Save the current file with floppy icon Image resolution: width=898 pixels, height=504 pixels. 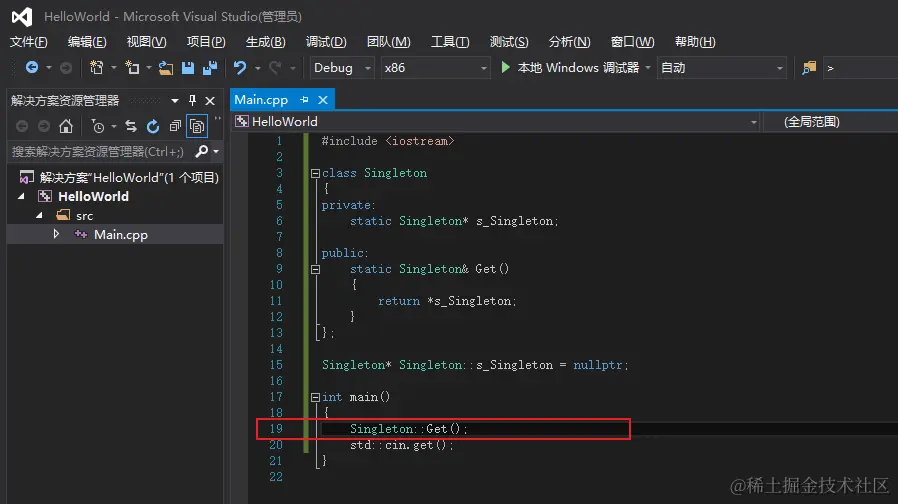click(x=188, y=68)
